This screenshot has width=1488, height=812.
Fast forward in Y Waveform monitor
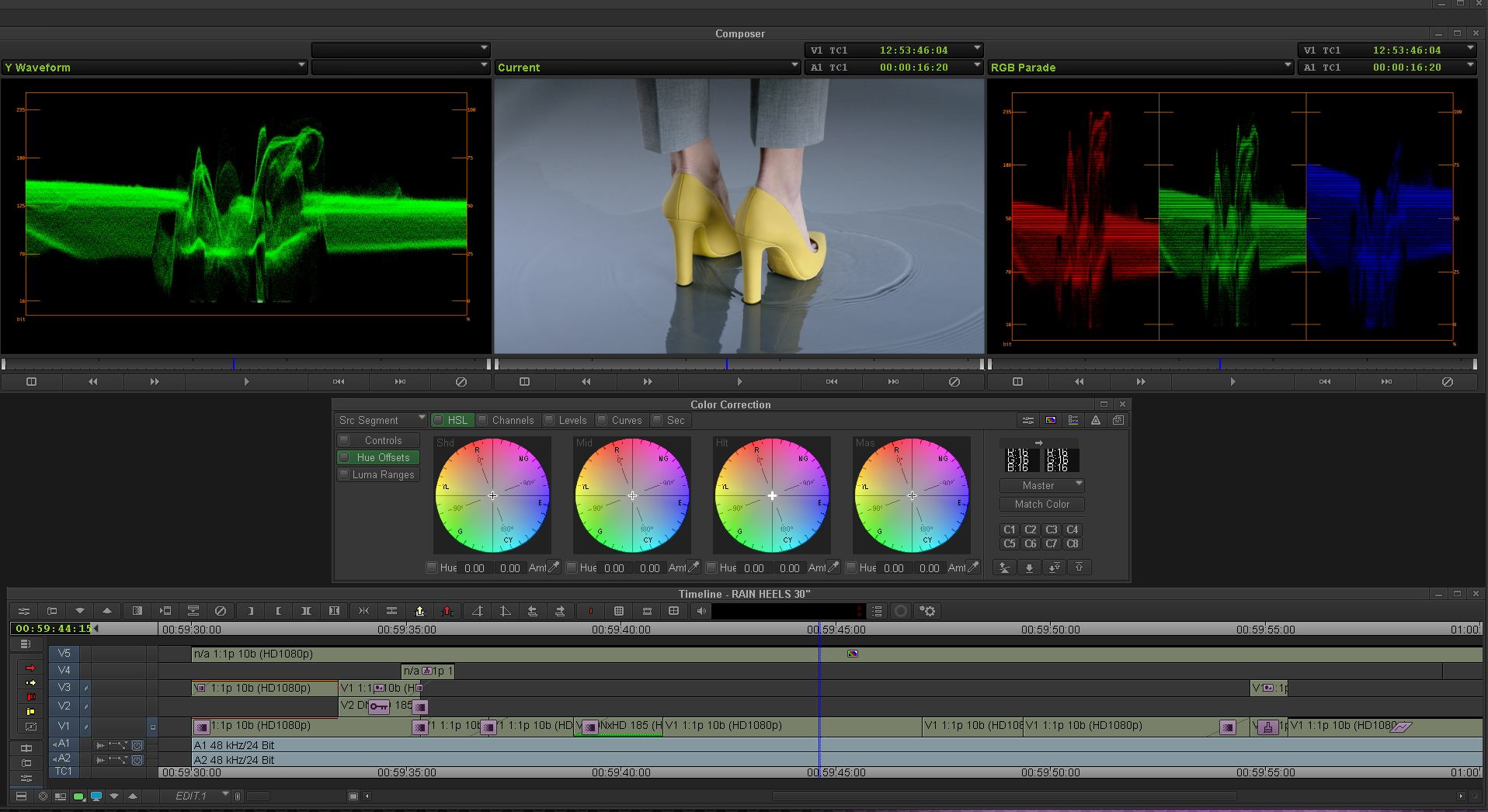154,382
